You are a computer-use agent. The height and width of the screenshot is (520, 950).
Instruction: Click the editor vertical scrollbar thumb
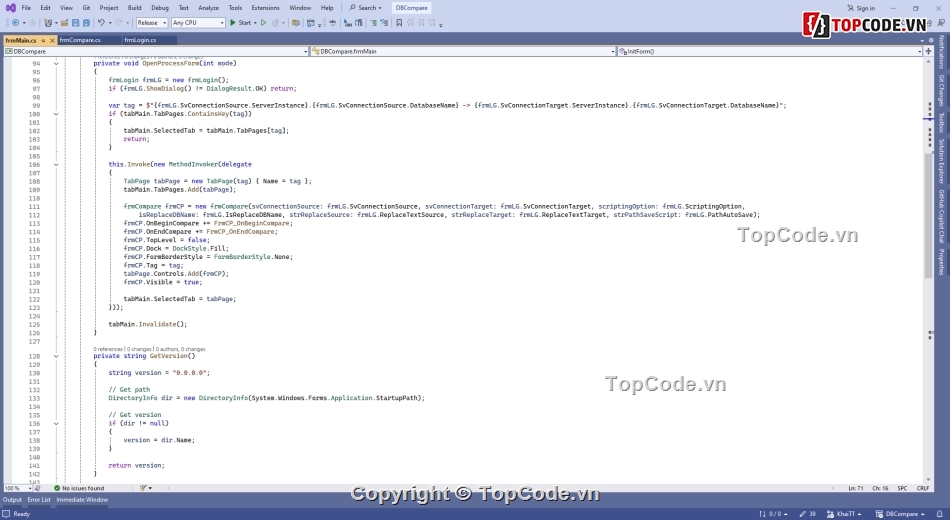click(928, 215)
